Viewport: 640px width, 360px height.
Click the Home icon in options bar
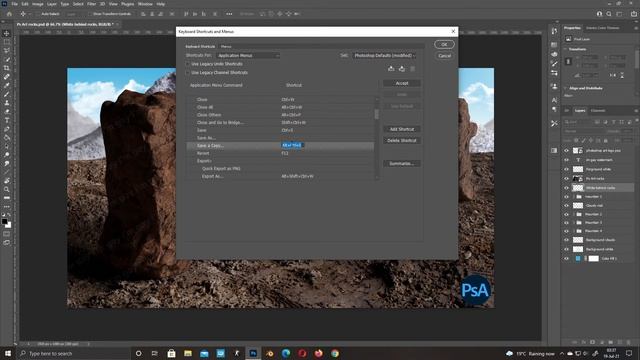tap(9, 14)
